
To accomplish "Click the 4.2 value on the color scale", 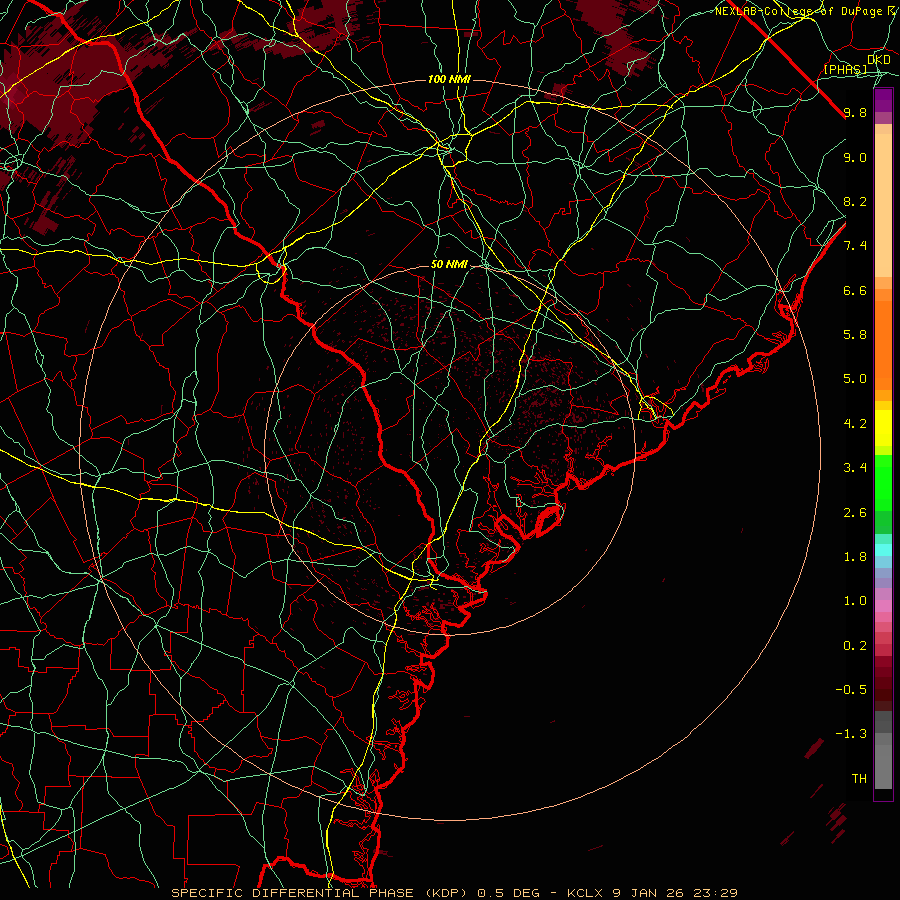I will [x=855, y=424].
